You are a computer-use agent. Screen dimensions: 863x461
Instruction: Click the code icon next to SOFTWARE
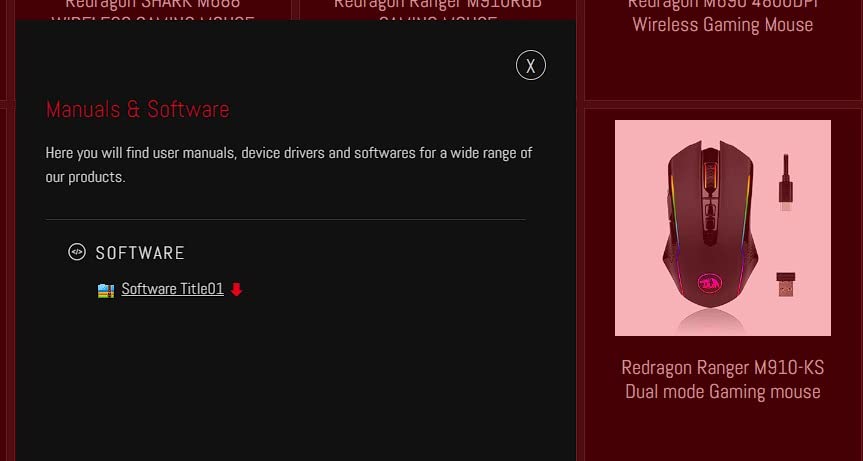[x=77, y=252]
